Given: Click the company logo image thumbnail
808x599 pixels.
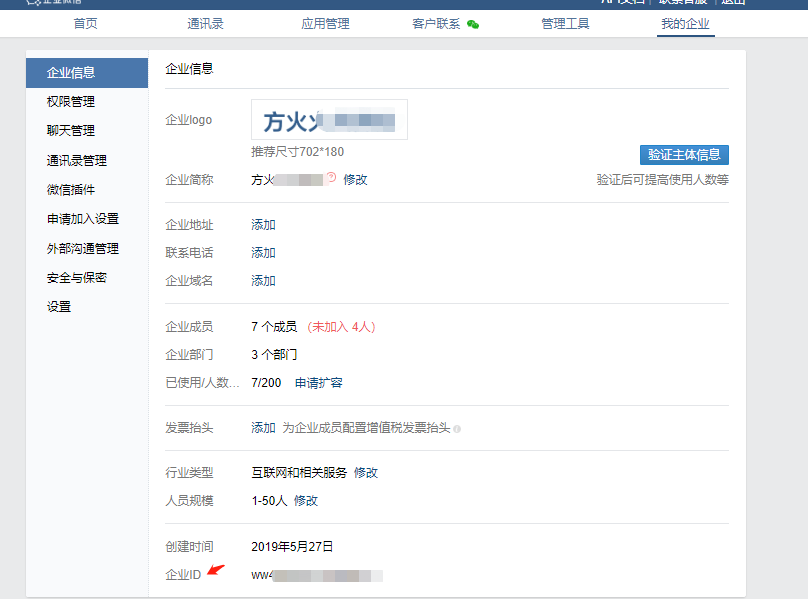Looking at the screenshot, I should coord(329,117).
